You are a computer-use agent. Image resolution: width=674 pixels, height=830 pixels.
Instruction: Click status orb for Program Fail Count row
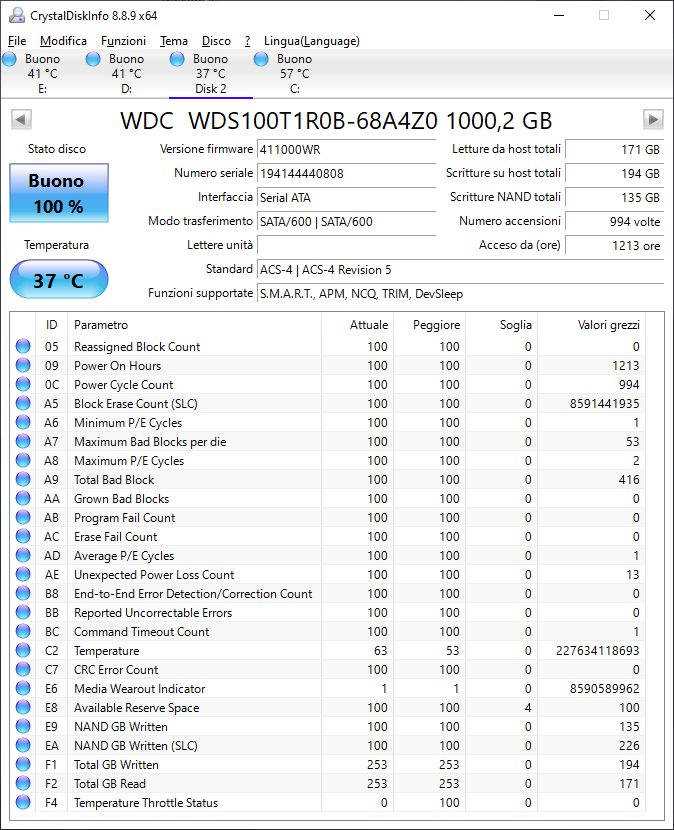(x=23, y=517)
